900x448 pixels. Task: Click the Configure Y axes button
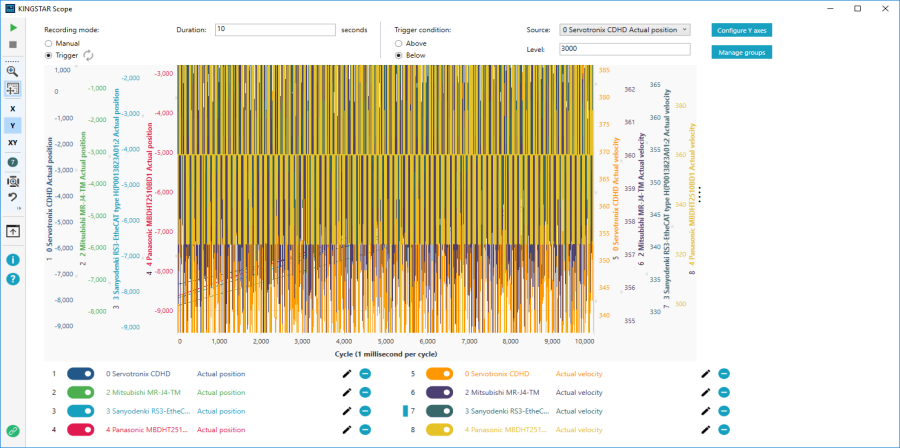click(x=741, y=30)
